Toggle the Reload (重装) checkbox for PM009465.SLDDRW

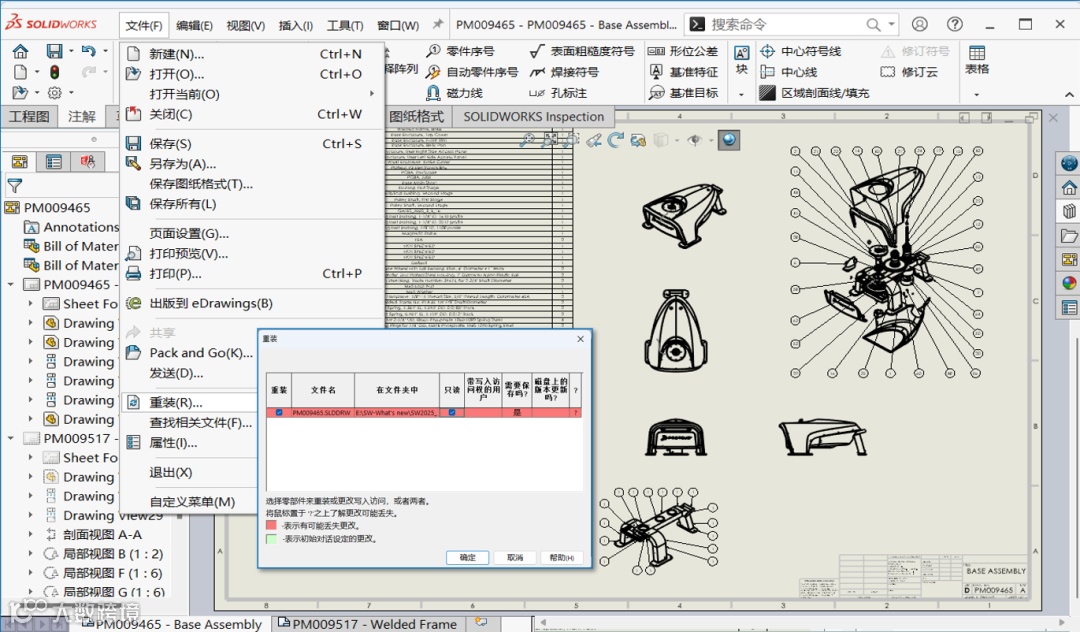(279, 412)
